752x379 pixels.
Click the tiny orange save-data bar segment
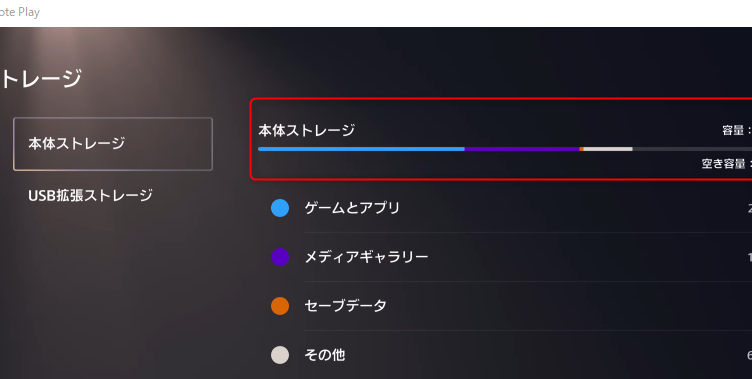pyautogui.click(x=581, y=149)
